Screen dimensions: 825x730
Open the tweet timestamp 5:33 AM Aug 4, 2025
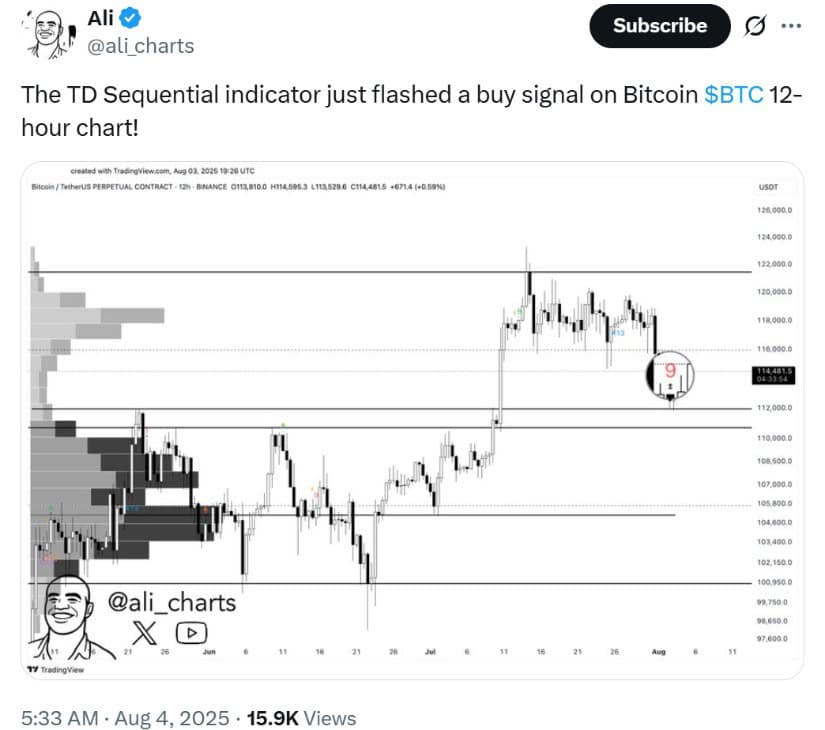click(125, 718)
